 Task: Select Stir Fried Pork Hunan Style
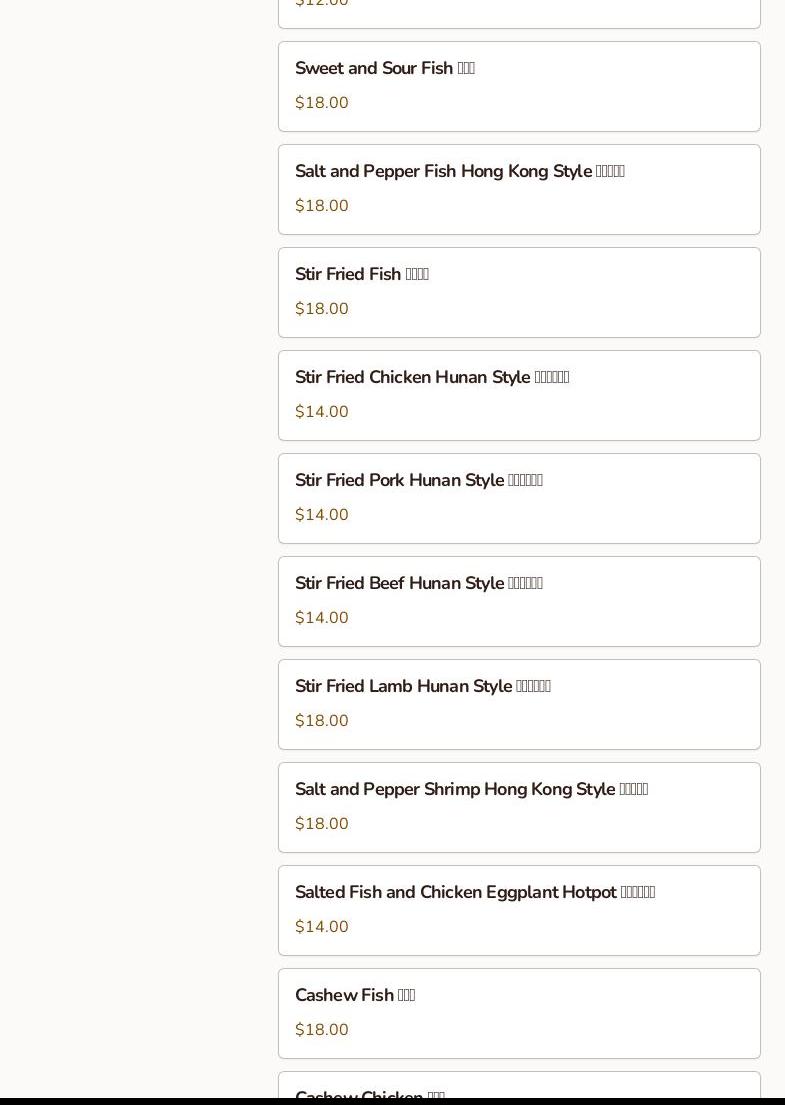click(418, 481)
